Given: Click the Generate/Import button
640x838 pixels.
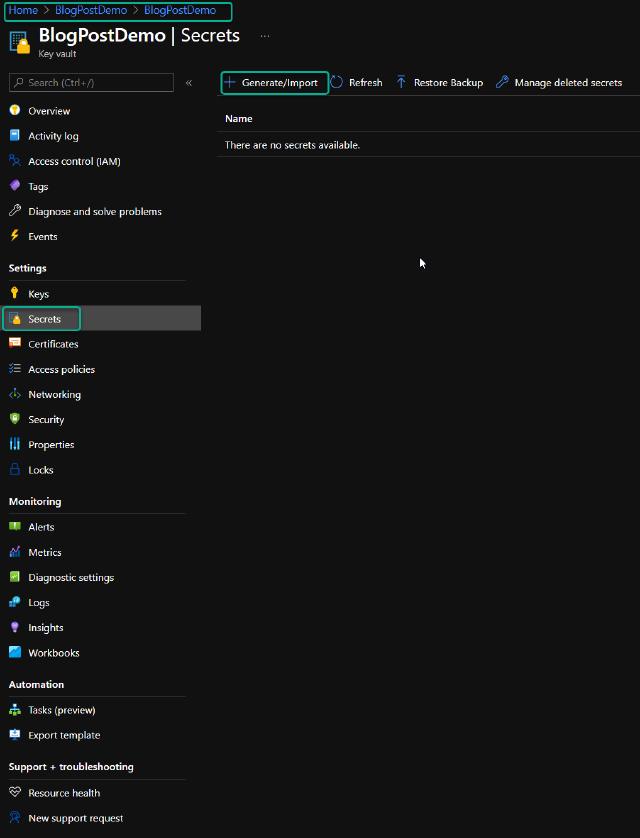Looking at the screenshot, I should 274,83.
